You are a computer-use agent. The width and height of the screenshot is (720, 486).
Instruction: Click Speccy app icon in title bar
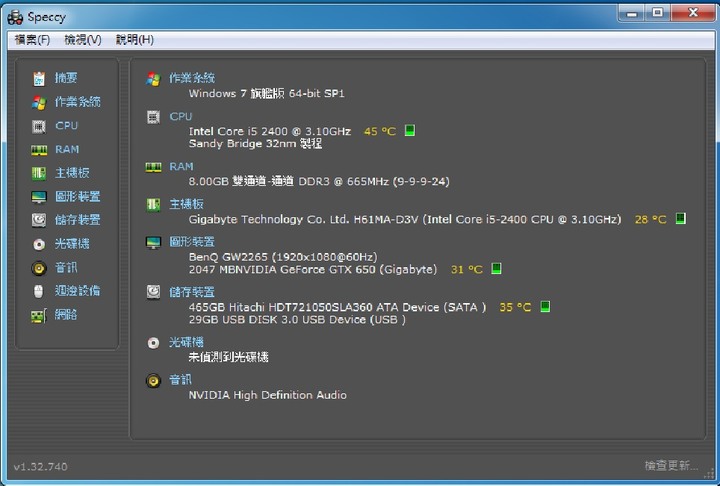click(15, 17)
